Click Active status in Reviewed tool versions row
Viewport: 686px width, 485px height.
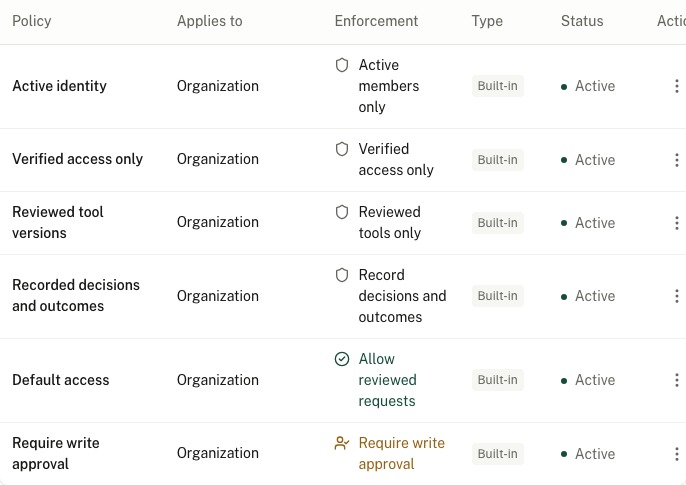click(x=588, y=223)
